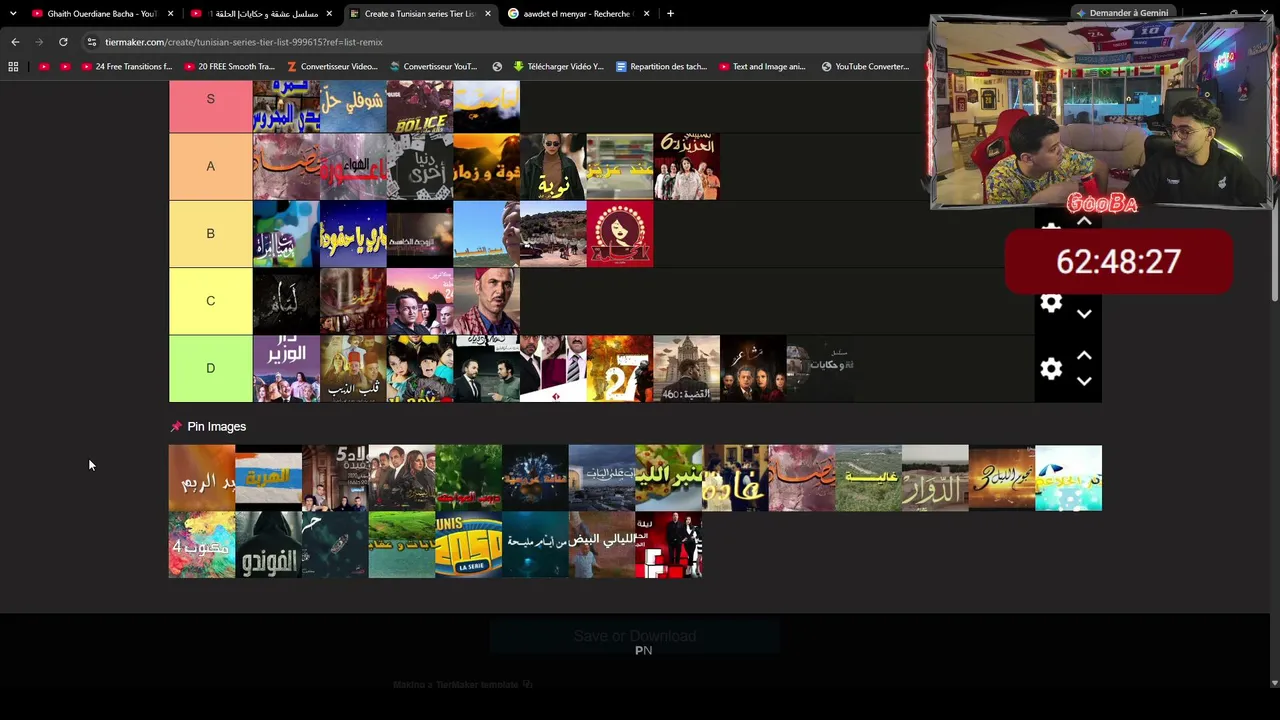
Task: Open the first YouTube bookmark icon
Action: [x=44, y=67]
